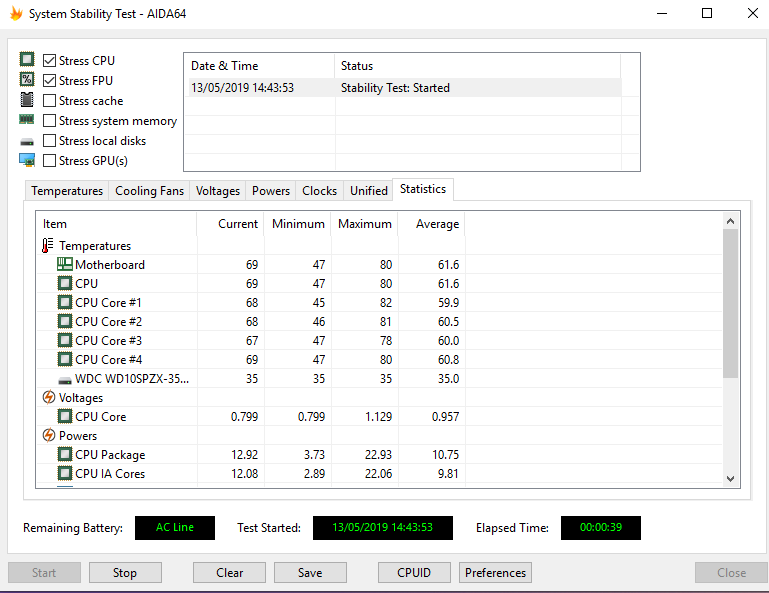Click the monitor icon beside Stress GPU(s)
Viewport: 769px width, 593px height.
[27, 160]
